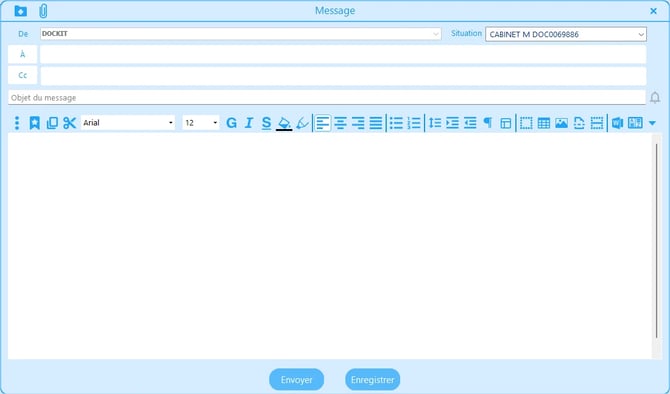Image resolution: width=670 pixels, height=394 pixels.
Task: Click the À recipients button
Action: 23,54
